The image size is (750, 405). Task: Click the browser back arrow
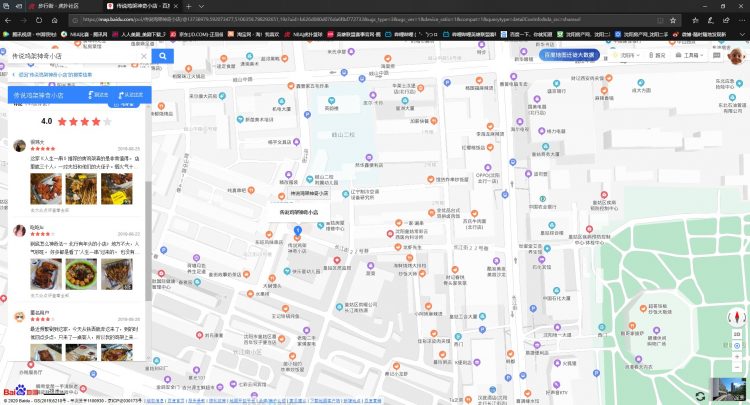8,20
